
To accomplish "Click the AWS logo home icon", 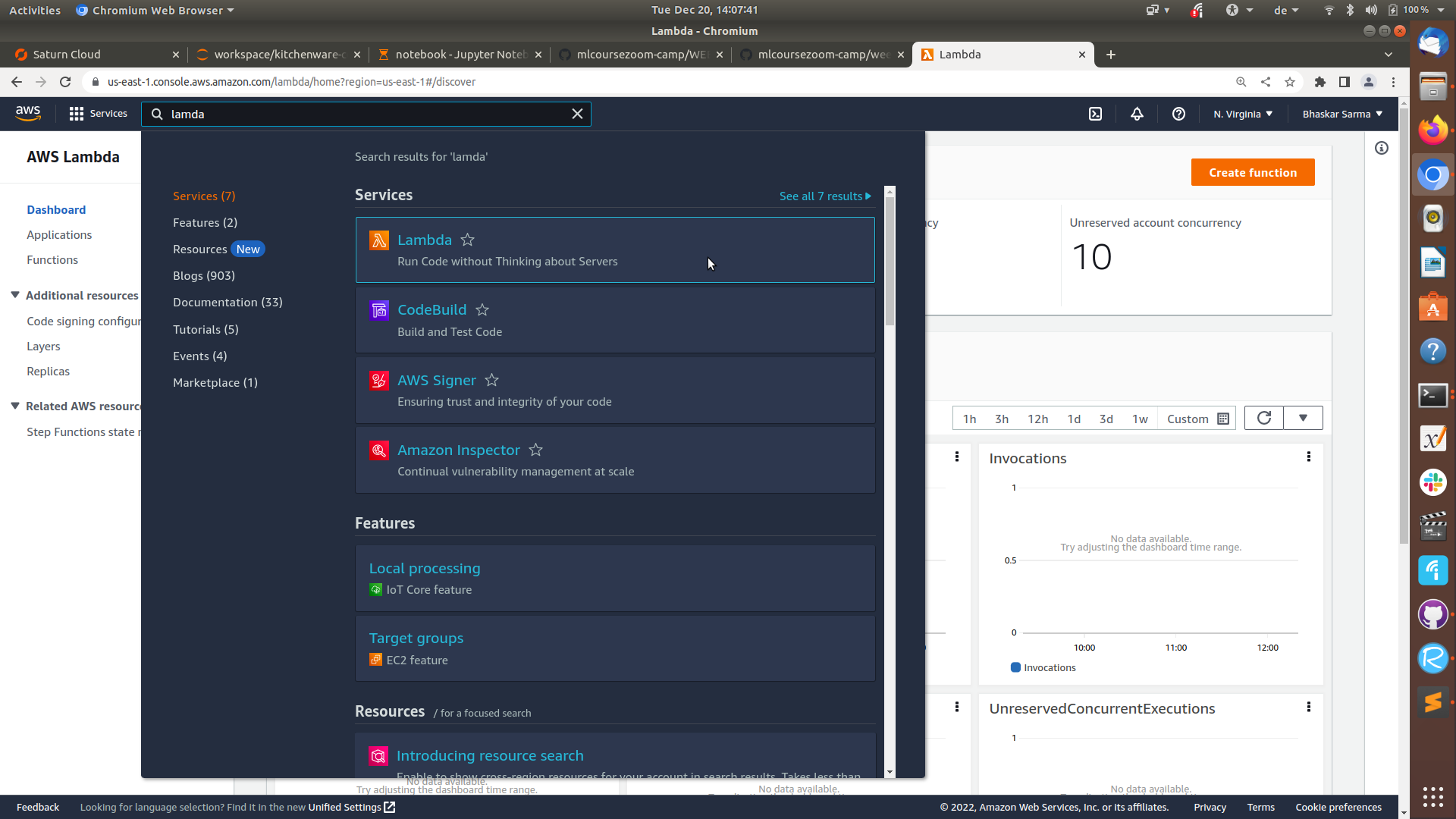I will [28, 114].
